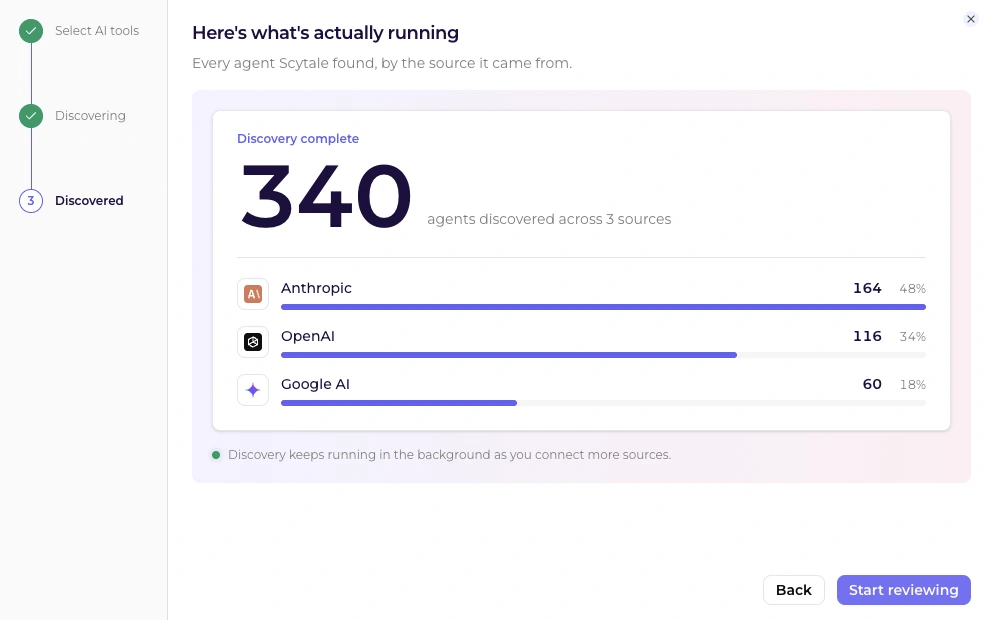990x620 pixels.
Task: Click the Anthropic progress bar
Action: (604, 307)
